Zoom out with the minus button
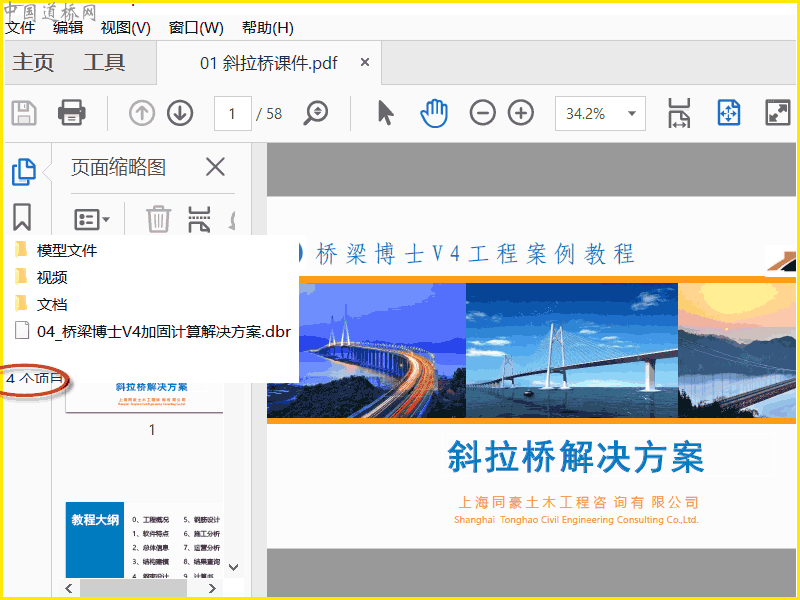800x600 pixels. pyautogui.click(x=483, y=113)
